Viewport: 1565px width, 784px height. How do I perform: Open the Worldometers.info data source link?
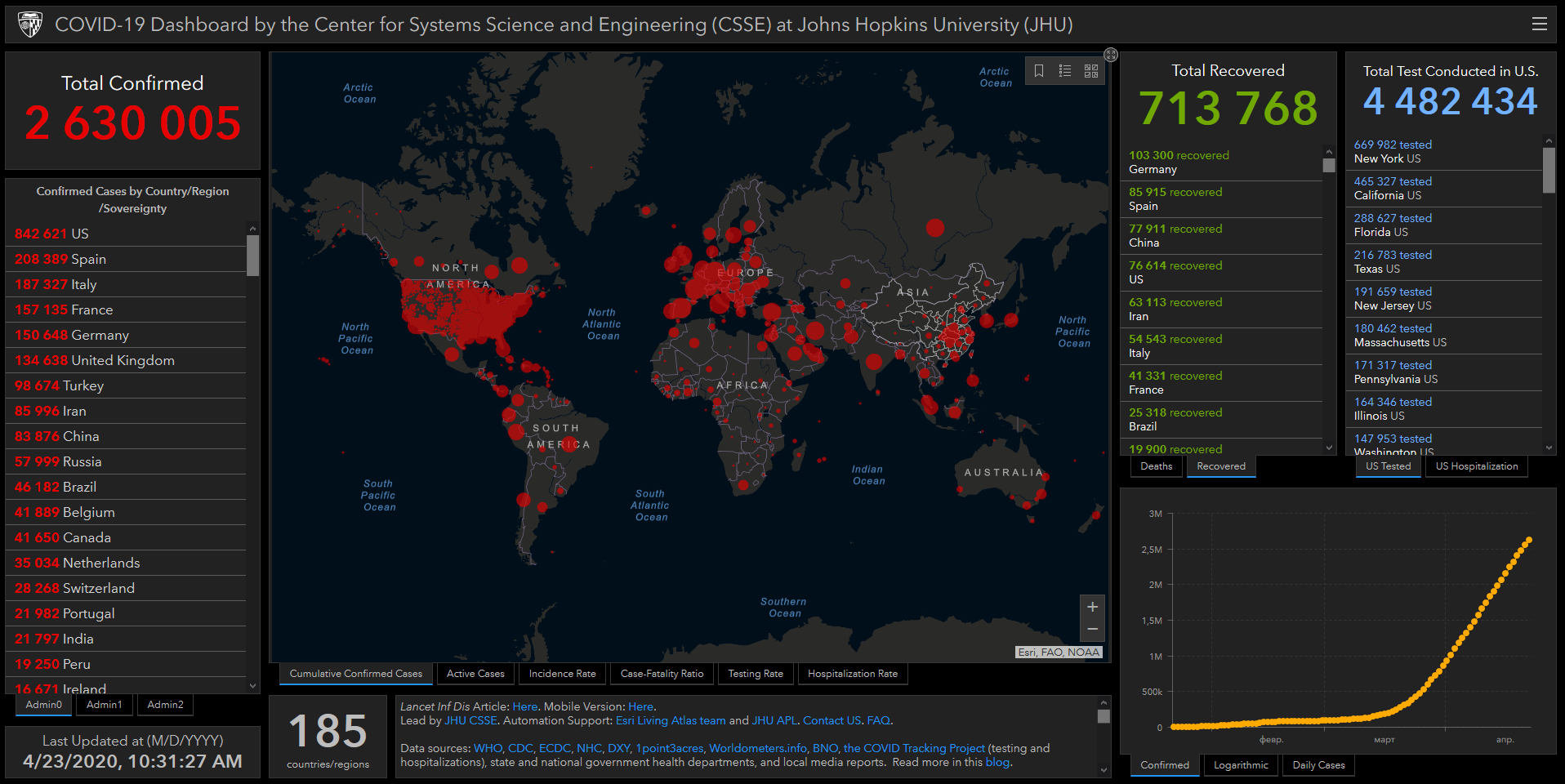[x=759, y=748]
